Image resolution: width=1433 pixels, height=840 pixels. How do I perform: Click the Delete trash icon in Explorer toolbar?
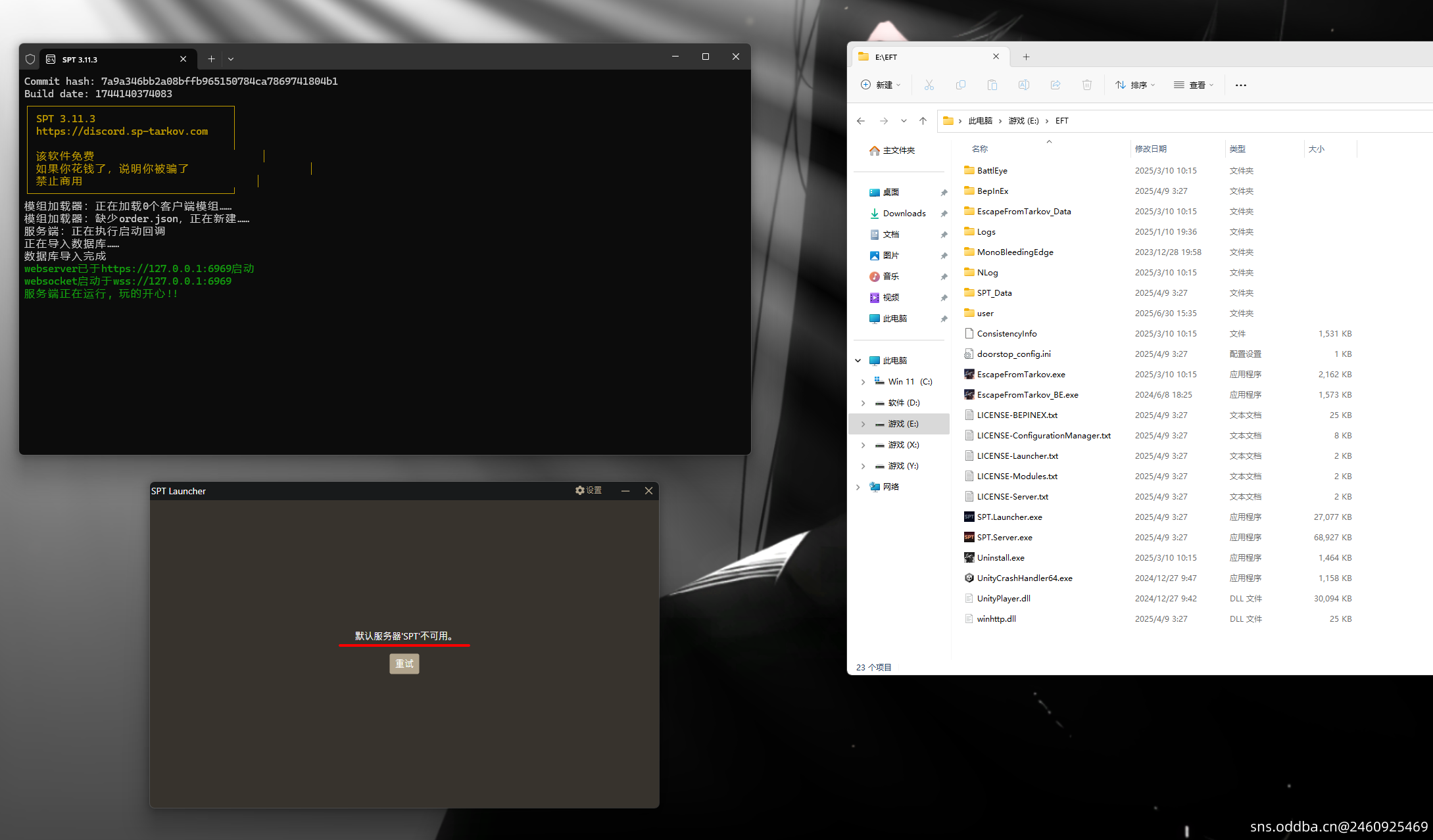pos(1087,85)
